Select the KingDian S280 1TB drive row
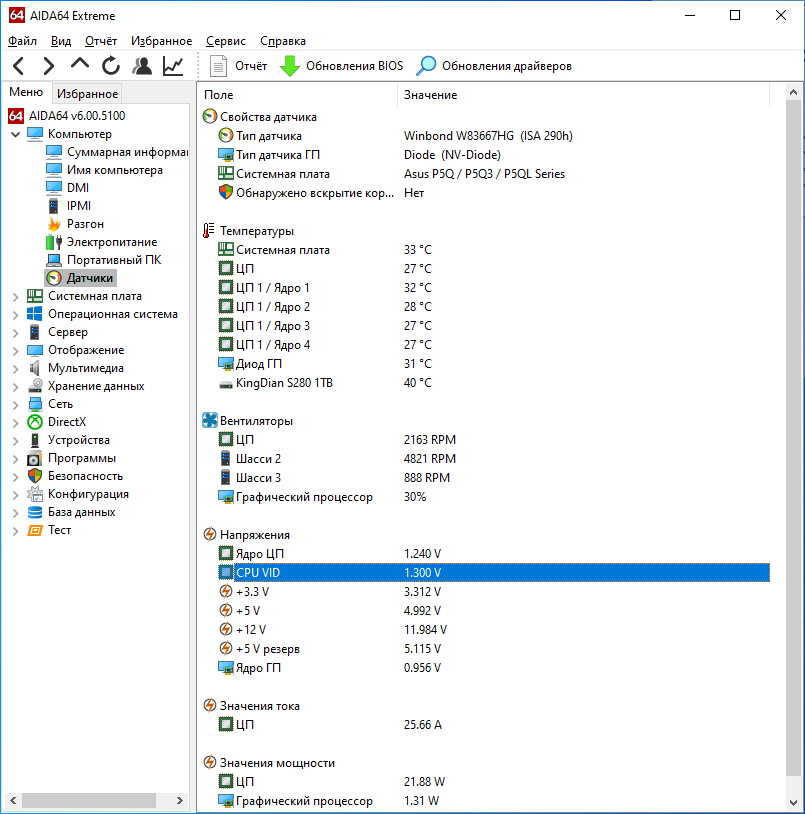This screenshot has height=814, width=805. (x=485, y=383)
